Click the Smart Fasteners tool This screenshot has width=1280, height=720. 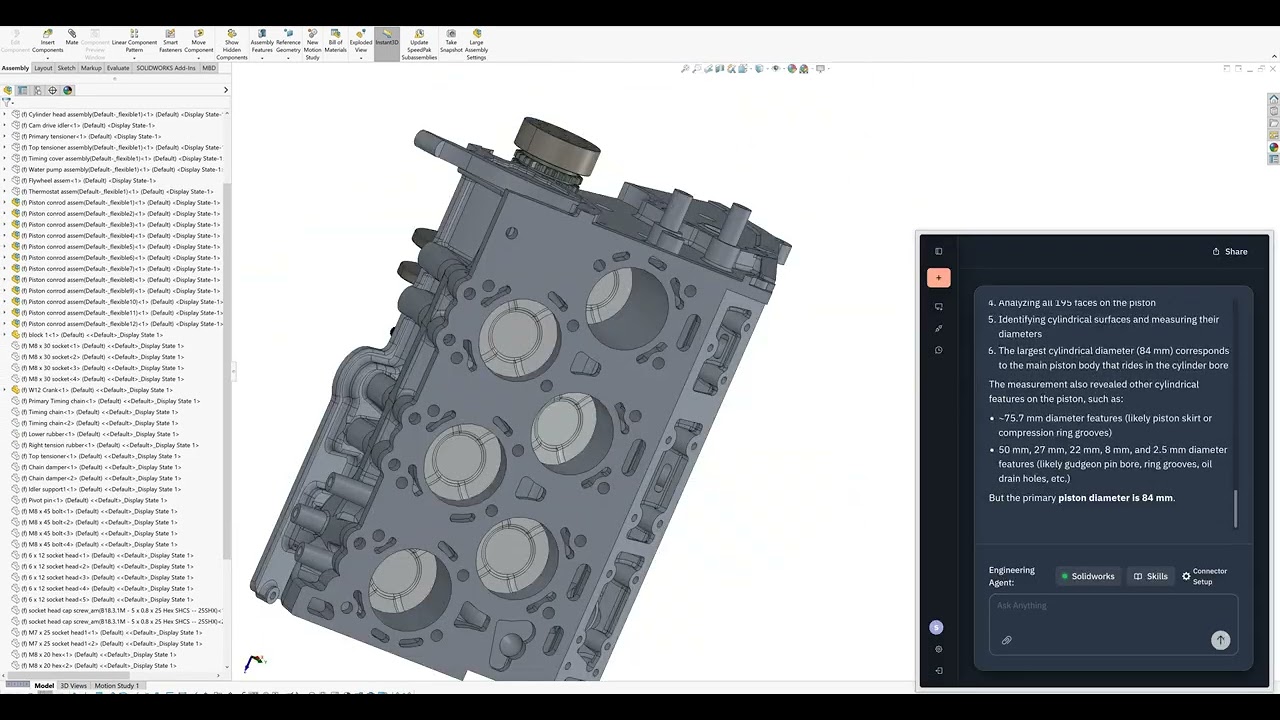click(171, 41)
